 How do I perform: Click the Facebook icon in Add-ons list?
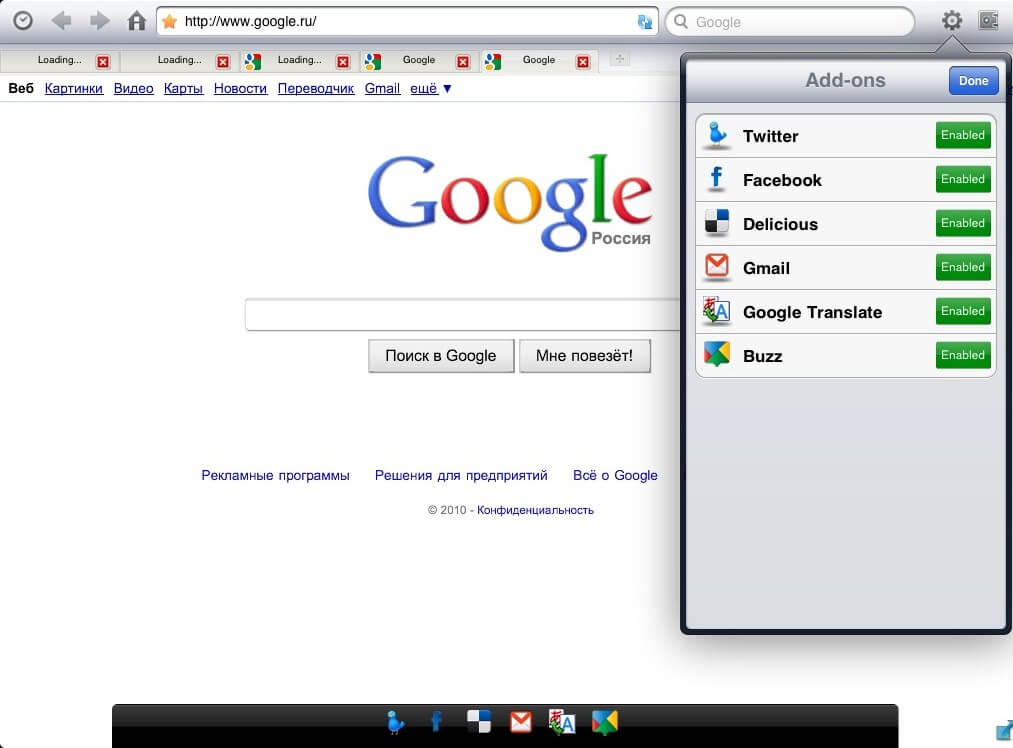[x=716, y=179]
